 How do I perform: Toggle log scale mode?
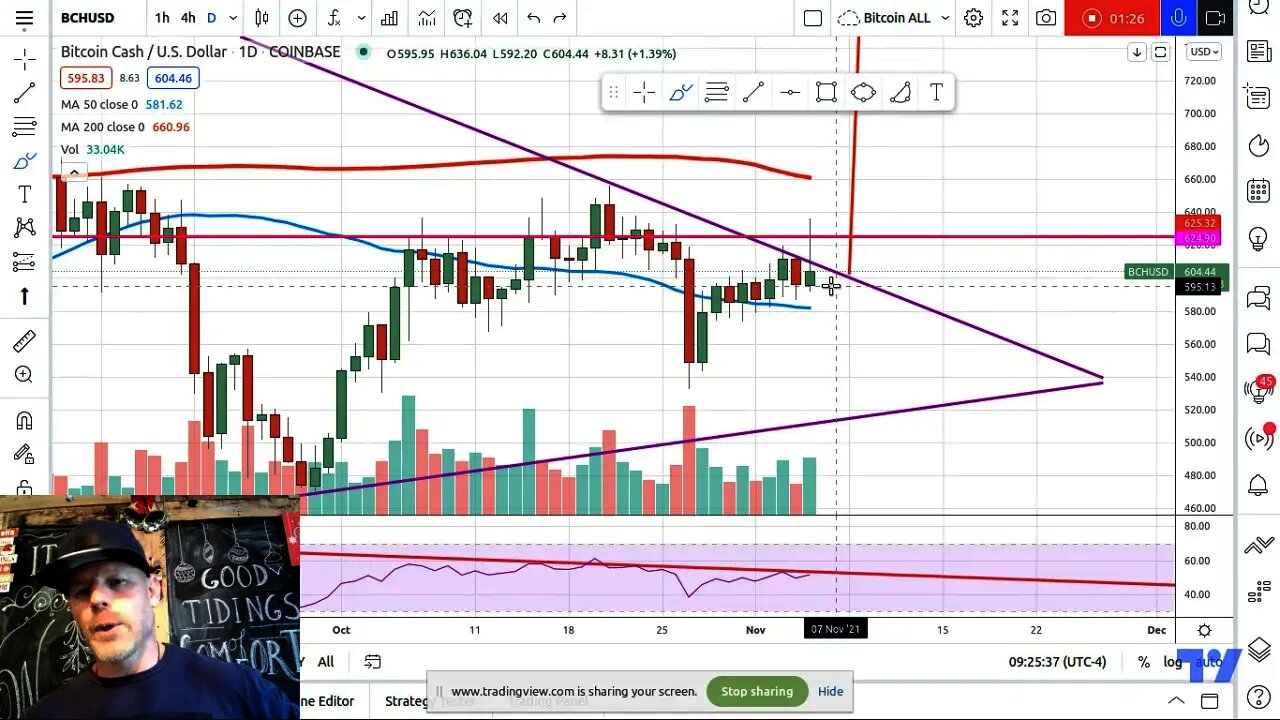tap(1172, 662)
